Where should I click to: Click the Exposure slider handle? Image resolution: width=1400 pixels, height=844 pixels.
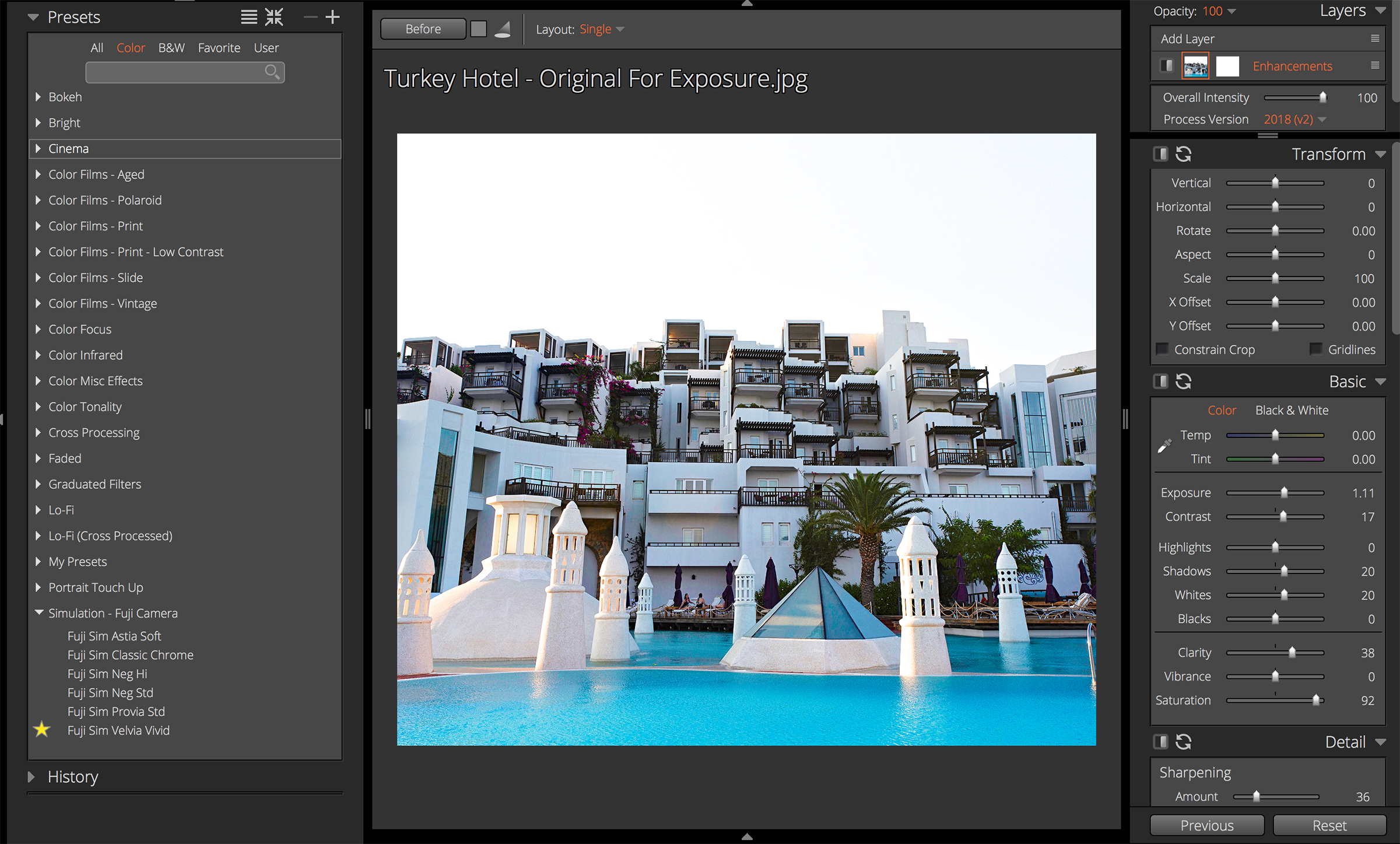tap(1285, 493)
